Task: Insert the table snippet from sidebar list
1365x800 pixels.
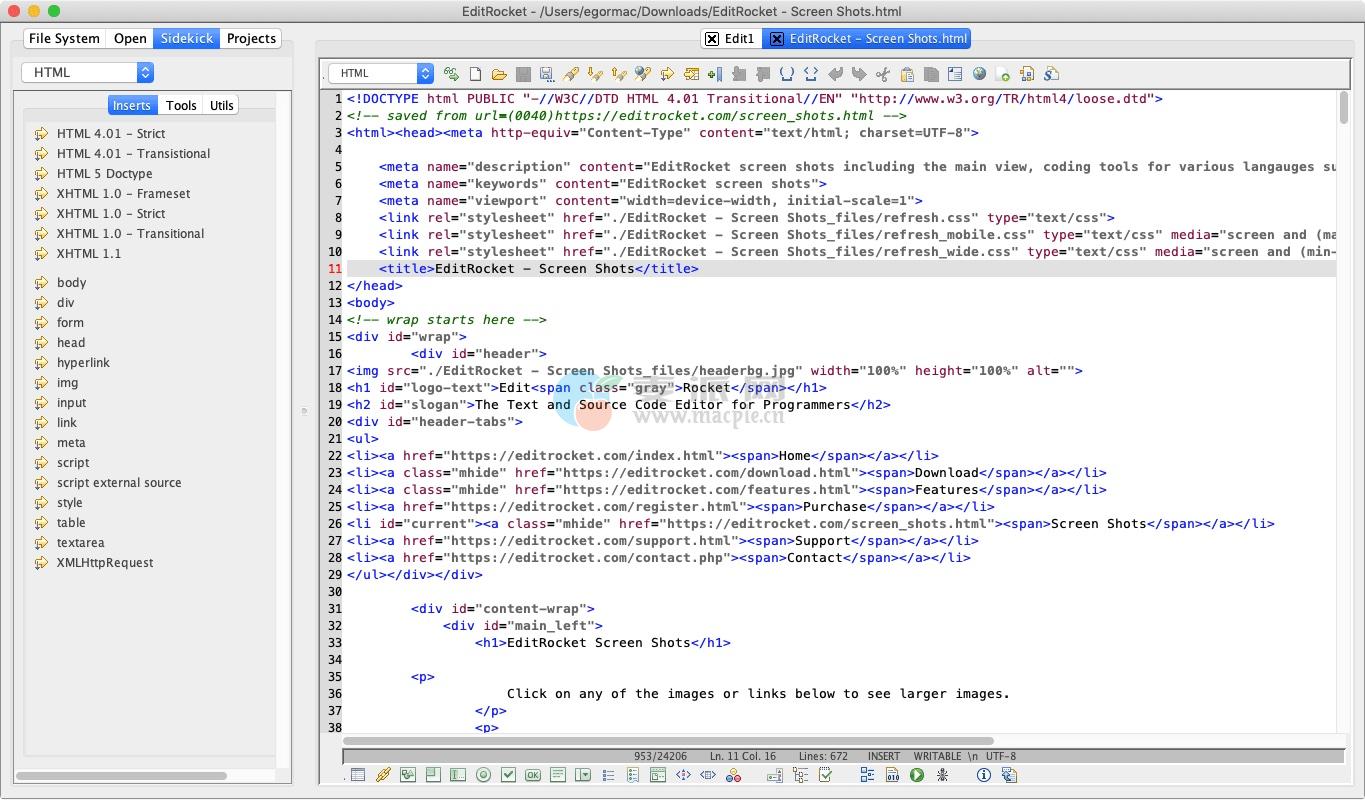Action: point(71,522)
